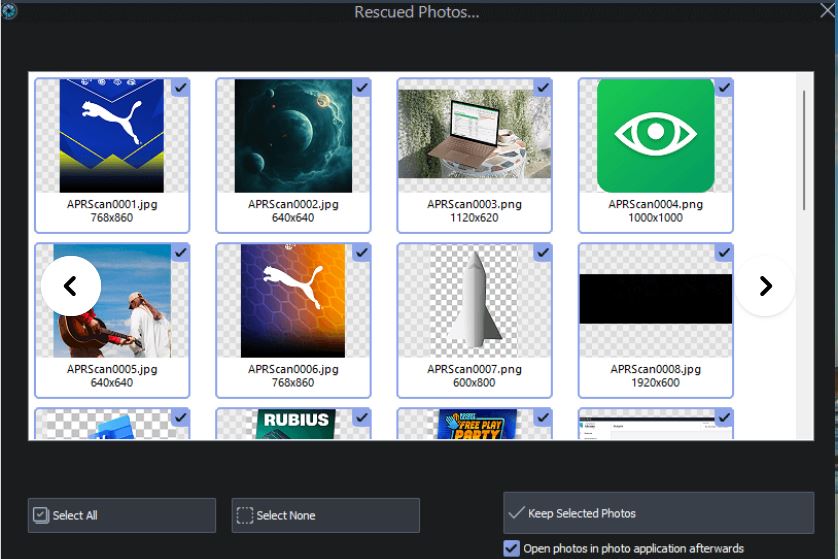Deselect APRScan0006.jpg using its checkmark

coord(362,253)
